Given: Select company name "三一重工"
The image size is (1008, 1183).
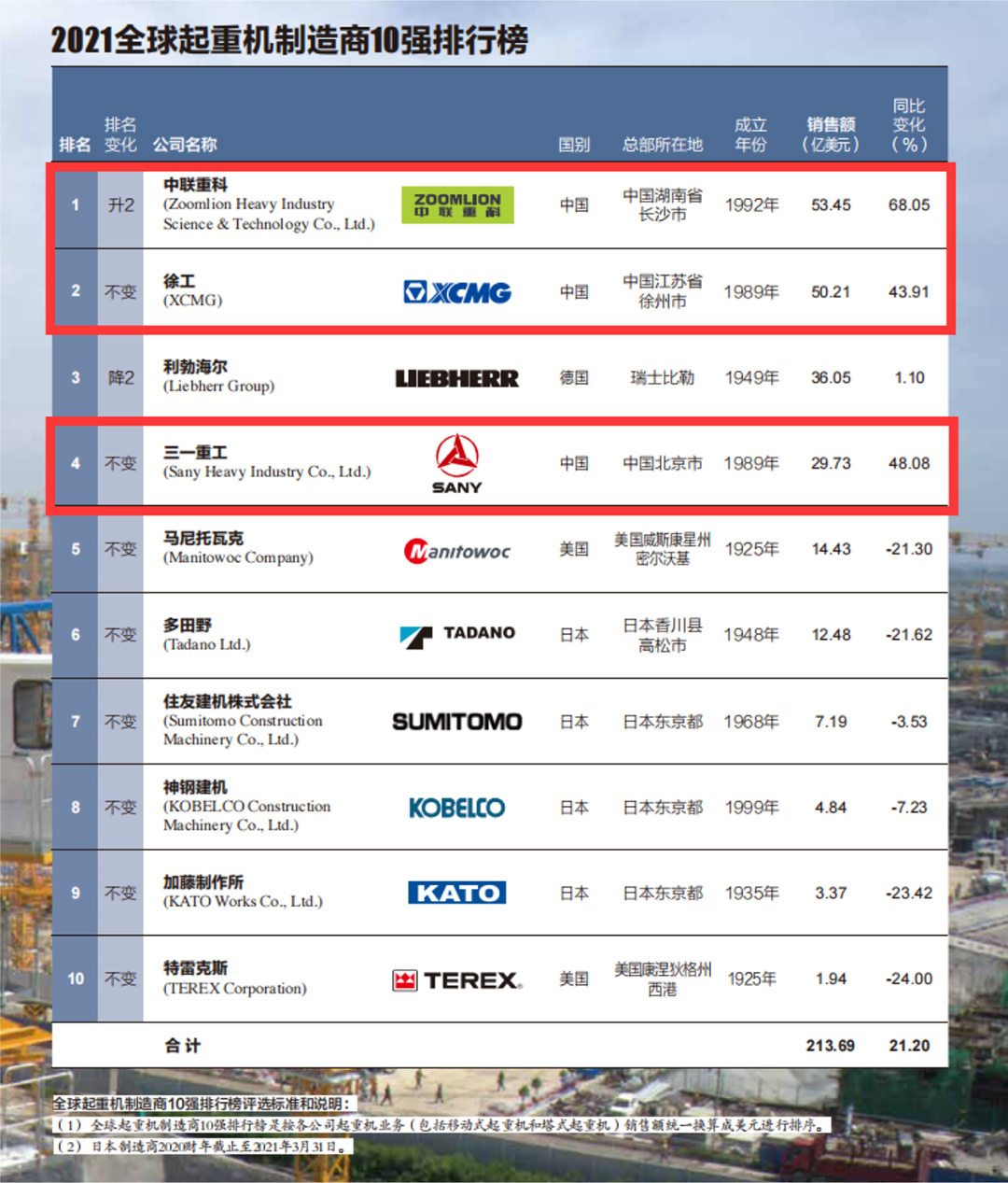Looking at the screenshot, I should (x=195, y=453).
